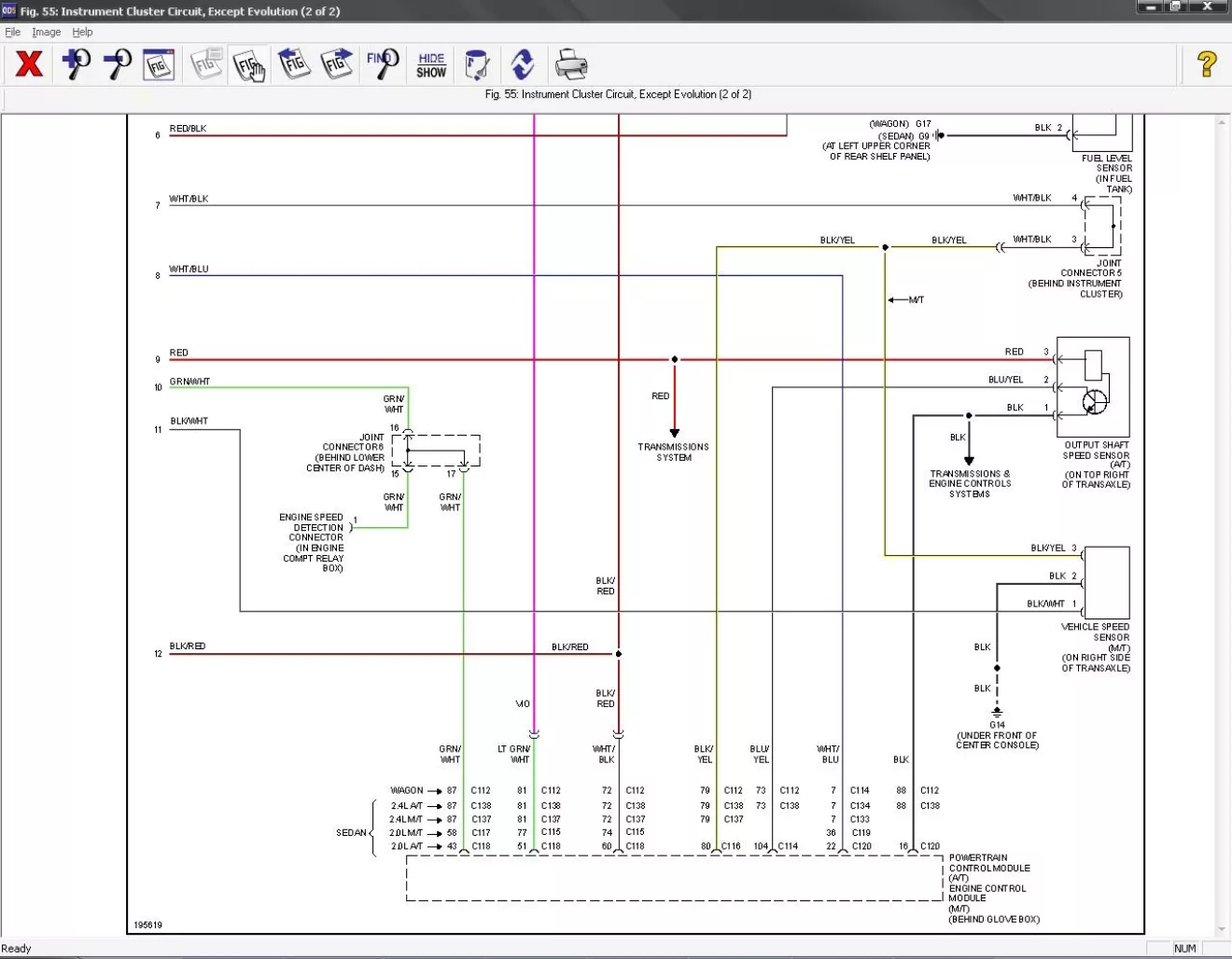Print the wiring diagram

click(570, 64)
